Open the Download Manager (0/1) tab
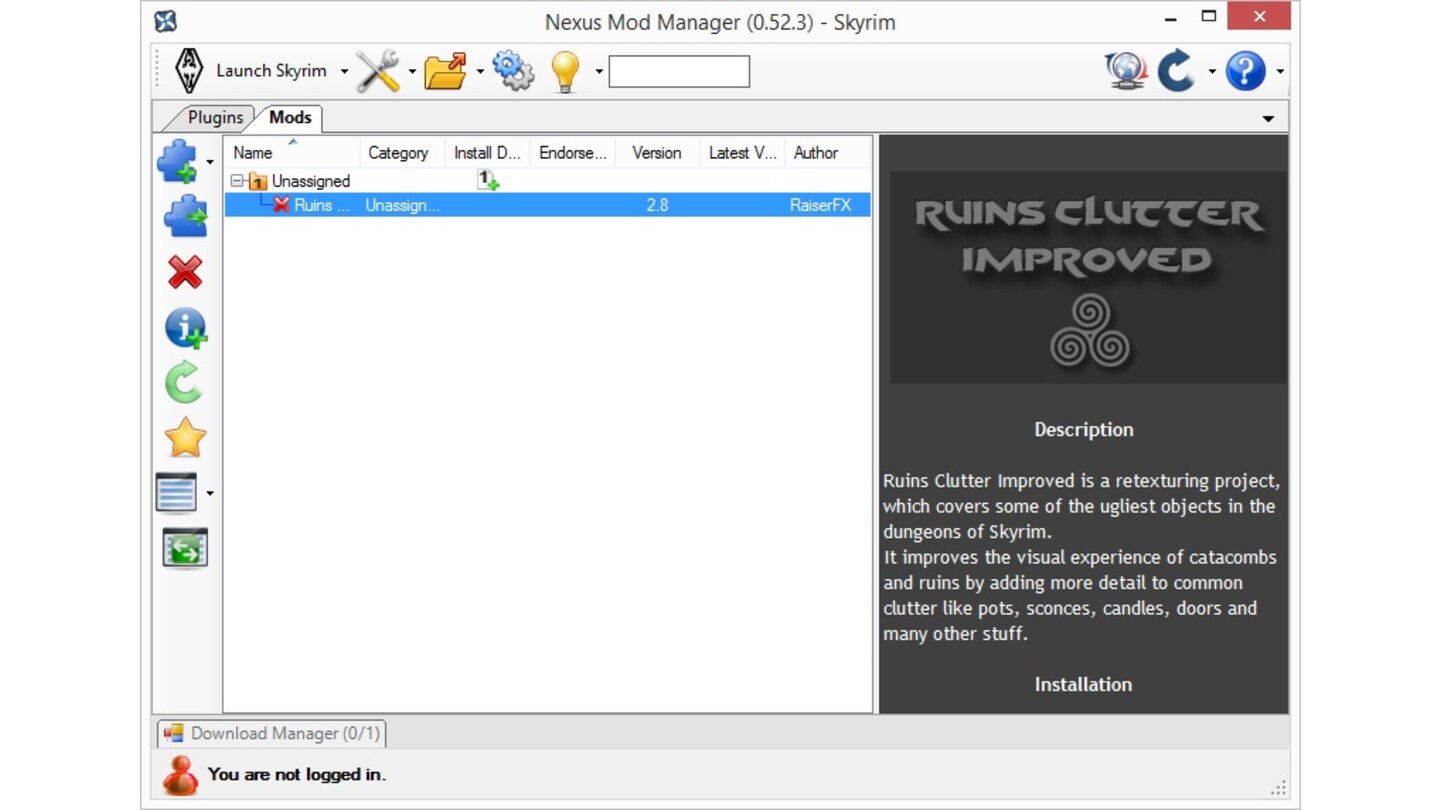The image size is (1440, 810). click(271, 733)
